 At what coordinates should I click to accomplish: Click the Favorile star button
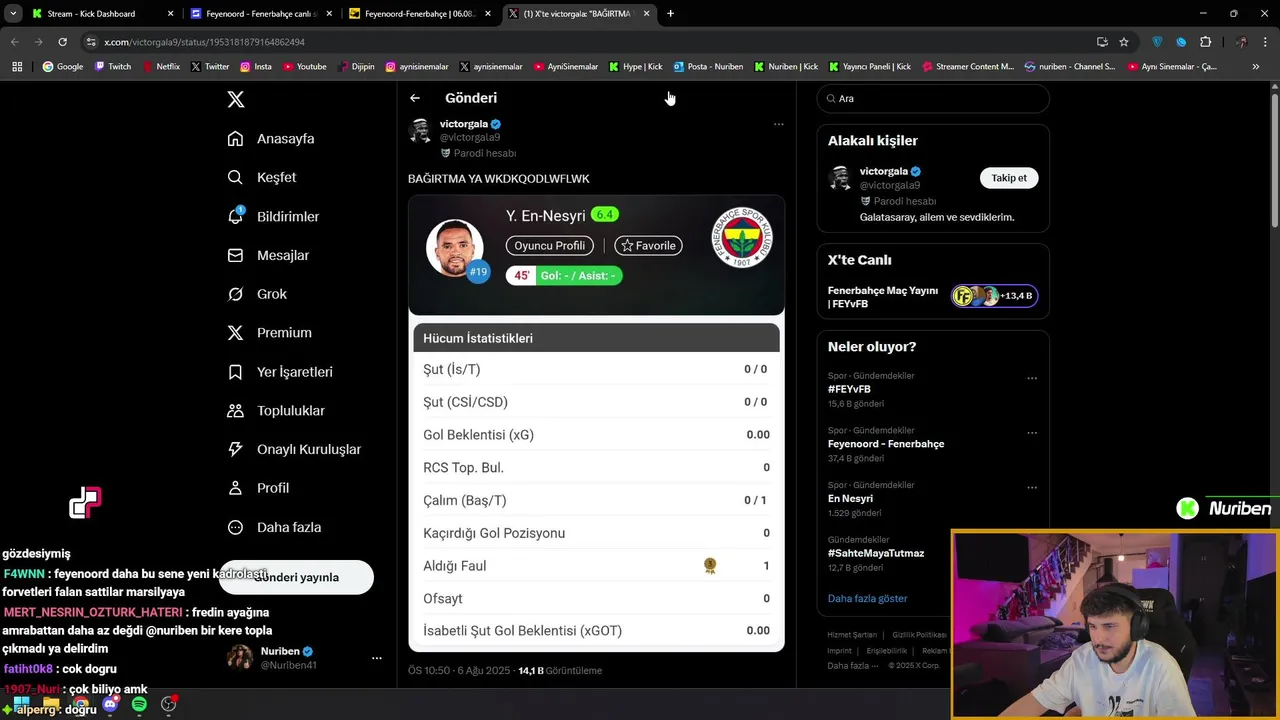[x=648, y=246]
